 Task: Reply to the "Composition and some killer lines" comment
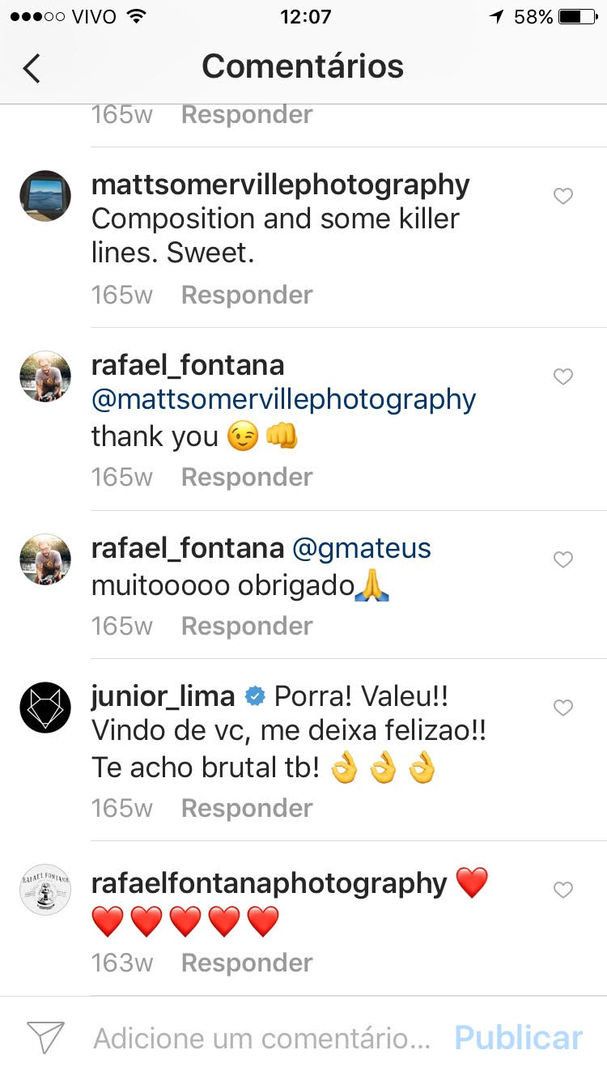pyautogui.click(x=246, y=295)
